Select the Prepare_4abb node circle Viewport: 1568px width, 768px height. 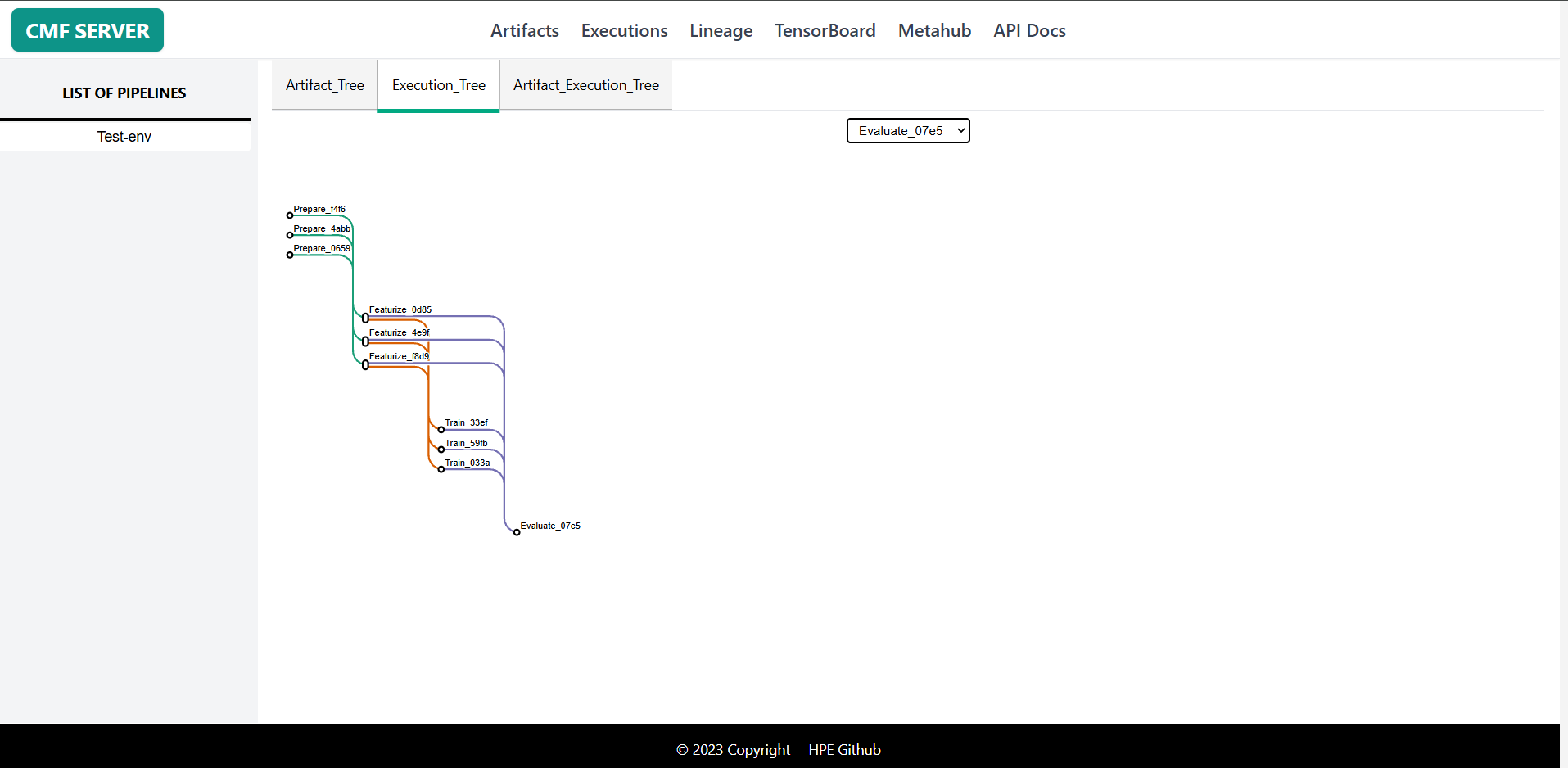click(289, 235)
